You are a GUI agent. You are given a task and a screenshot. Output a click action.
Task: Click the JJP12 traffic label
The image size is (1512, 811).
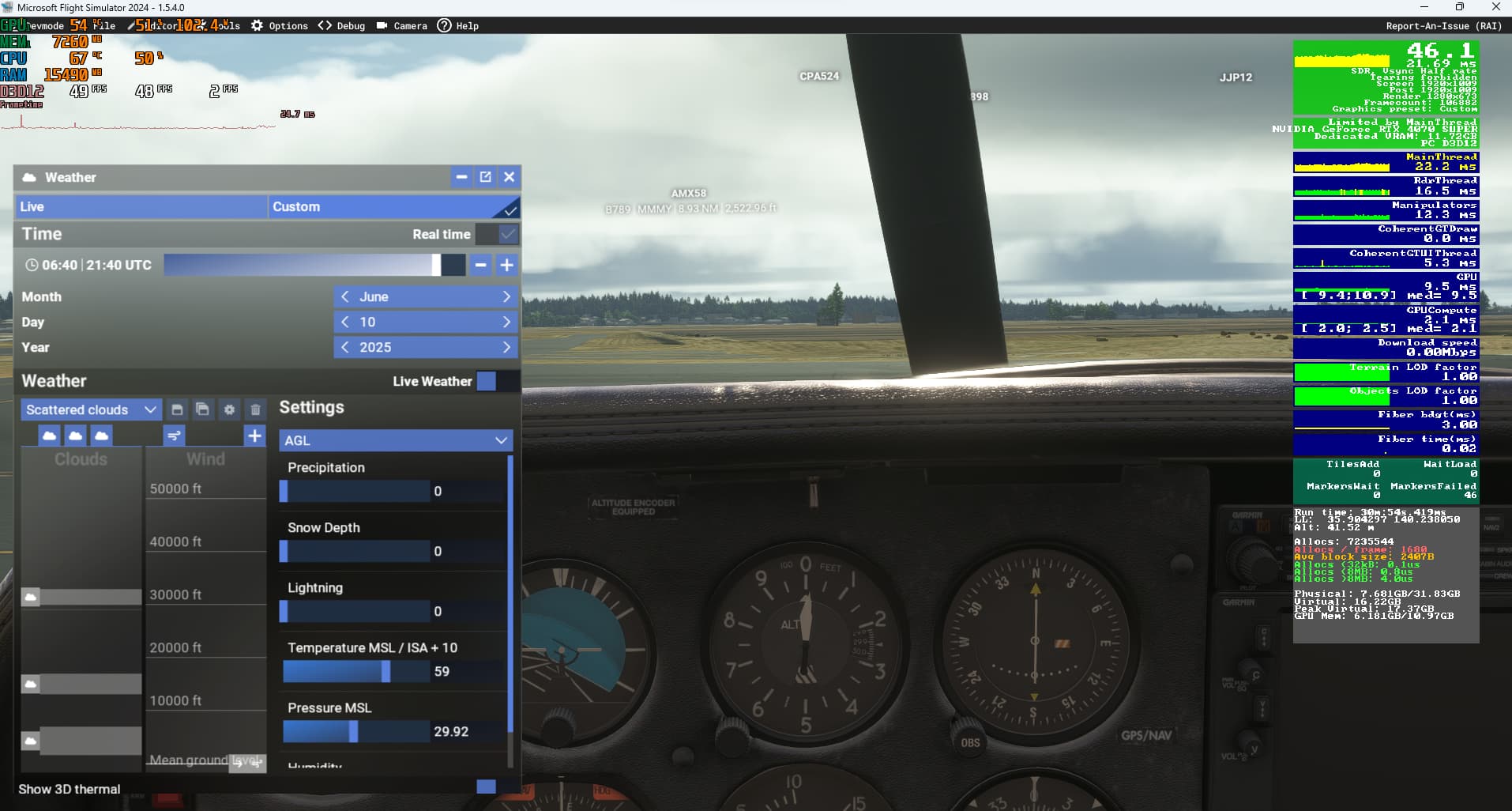click(1236, 77)
